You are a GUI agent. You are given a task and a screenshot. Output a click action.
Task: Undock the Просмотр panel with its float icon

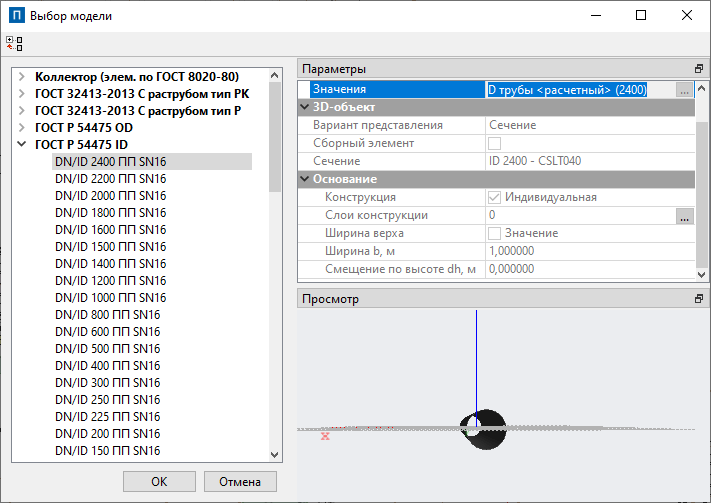pyautogui.click(x=699, y=299)
